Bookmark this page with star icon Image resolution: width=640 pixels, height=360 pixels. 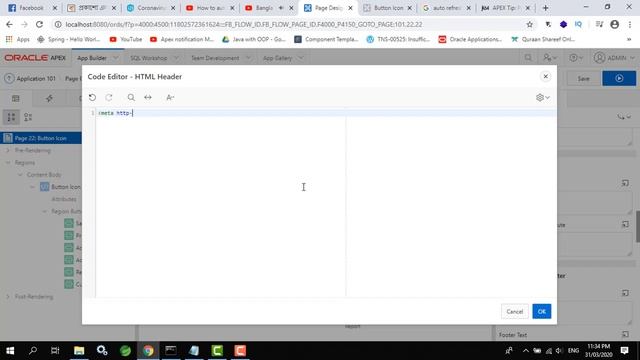529,24
